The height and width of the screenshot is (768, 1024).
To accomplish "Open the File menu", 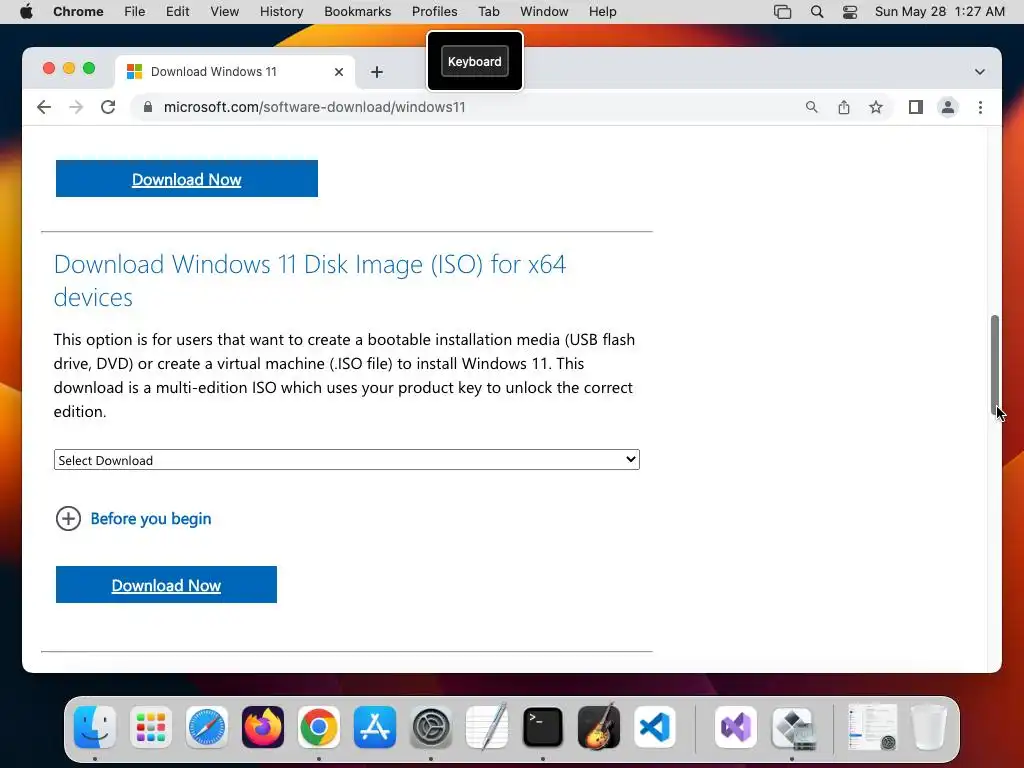I will click(135, 12).
